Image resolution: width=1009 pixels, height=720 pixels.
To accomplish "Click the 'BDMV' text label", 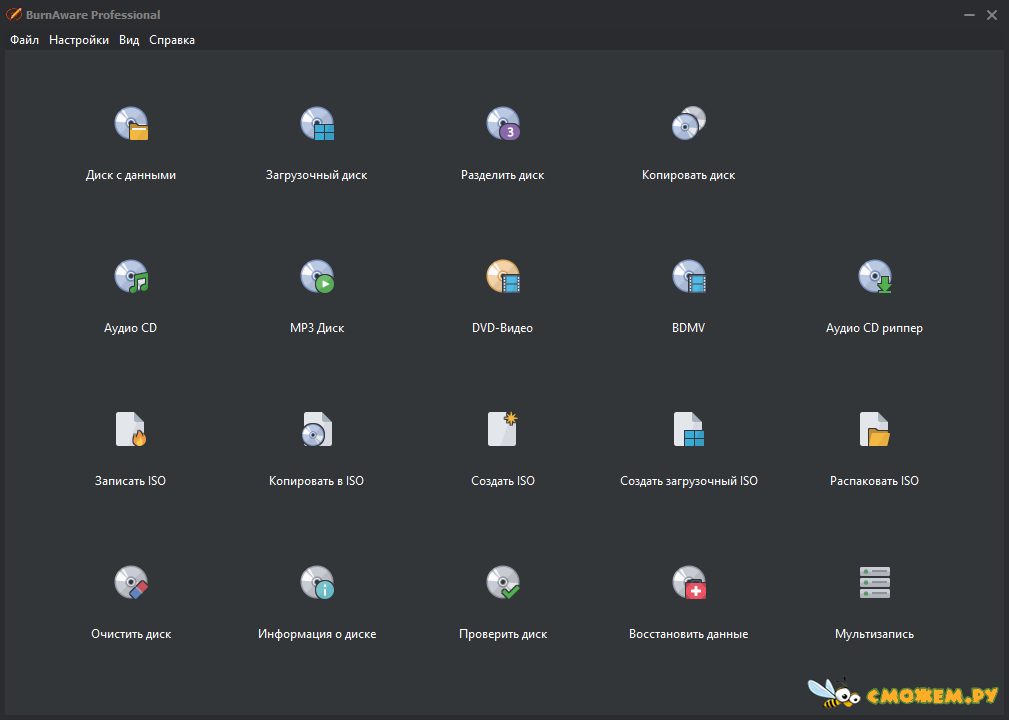I will (689, 328).
